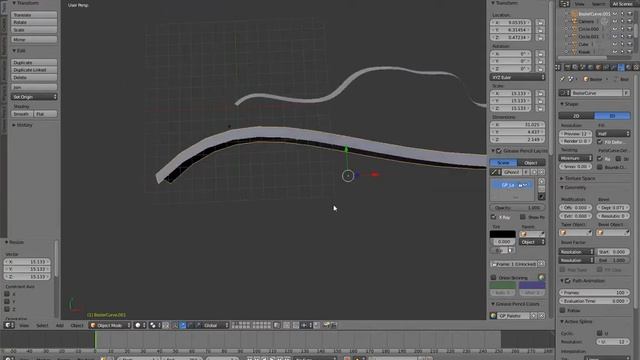Toggle the 3D manipulator icon

coord(175,325)
